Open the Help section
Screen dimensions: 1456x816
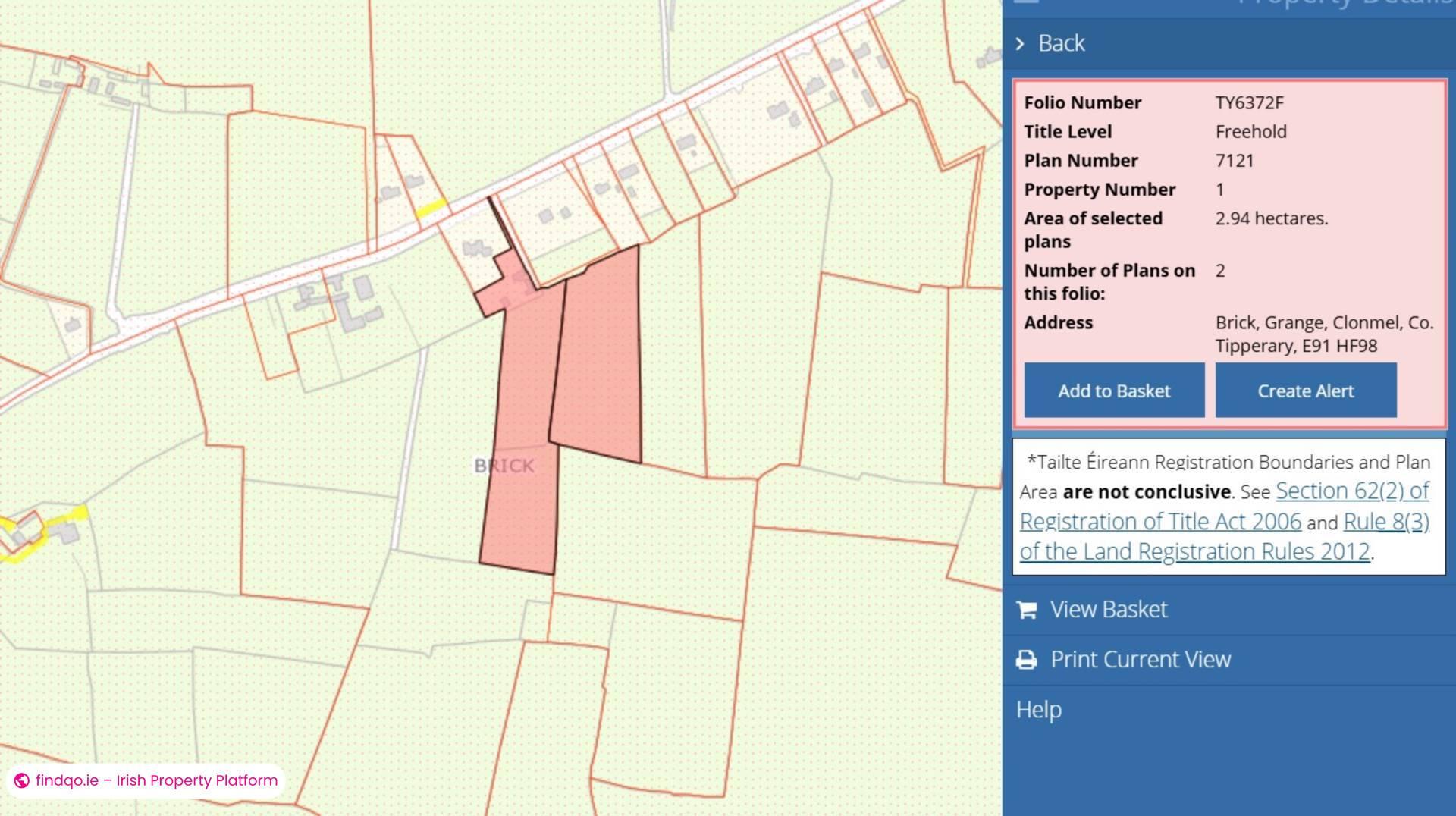1038,710
